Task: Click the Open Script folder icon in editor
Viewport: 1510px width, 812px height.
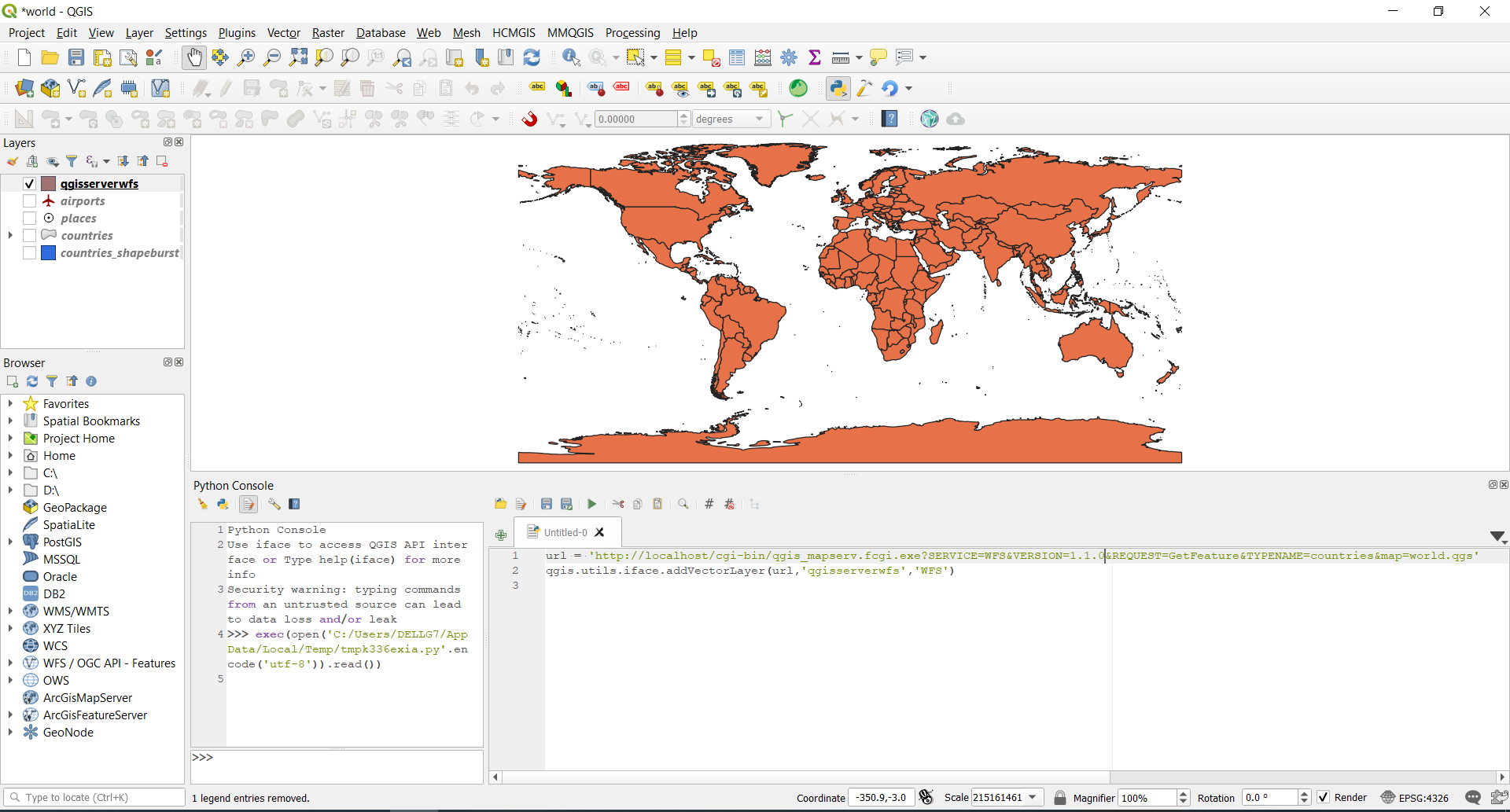Action: [500, 504]
